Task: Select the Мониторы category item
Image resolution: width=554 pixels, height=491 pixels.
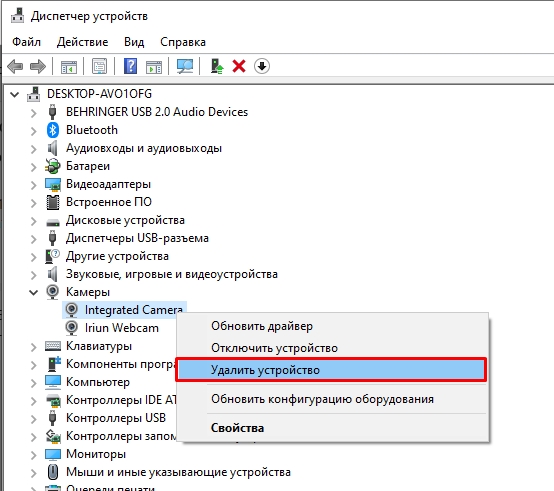Action: 96,454
